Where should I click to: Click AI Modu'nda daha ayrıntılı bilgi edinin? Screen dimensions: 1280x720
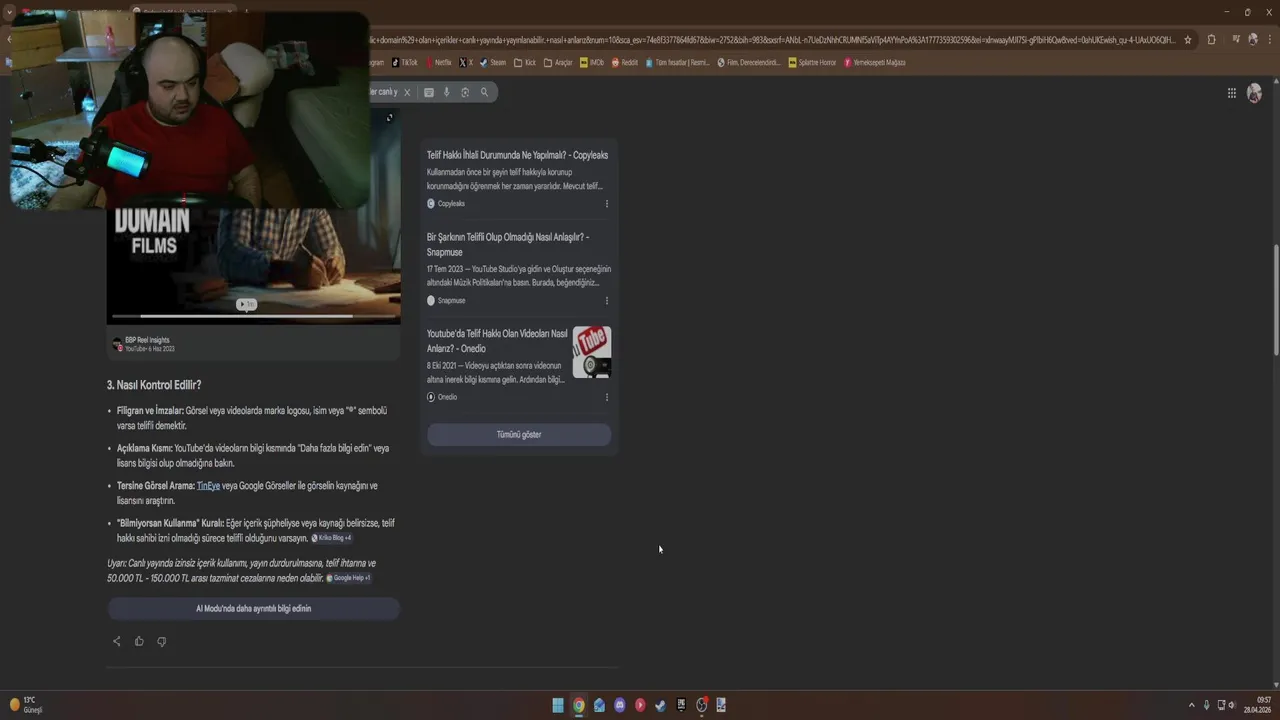coord(253,608)
